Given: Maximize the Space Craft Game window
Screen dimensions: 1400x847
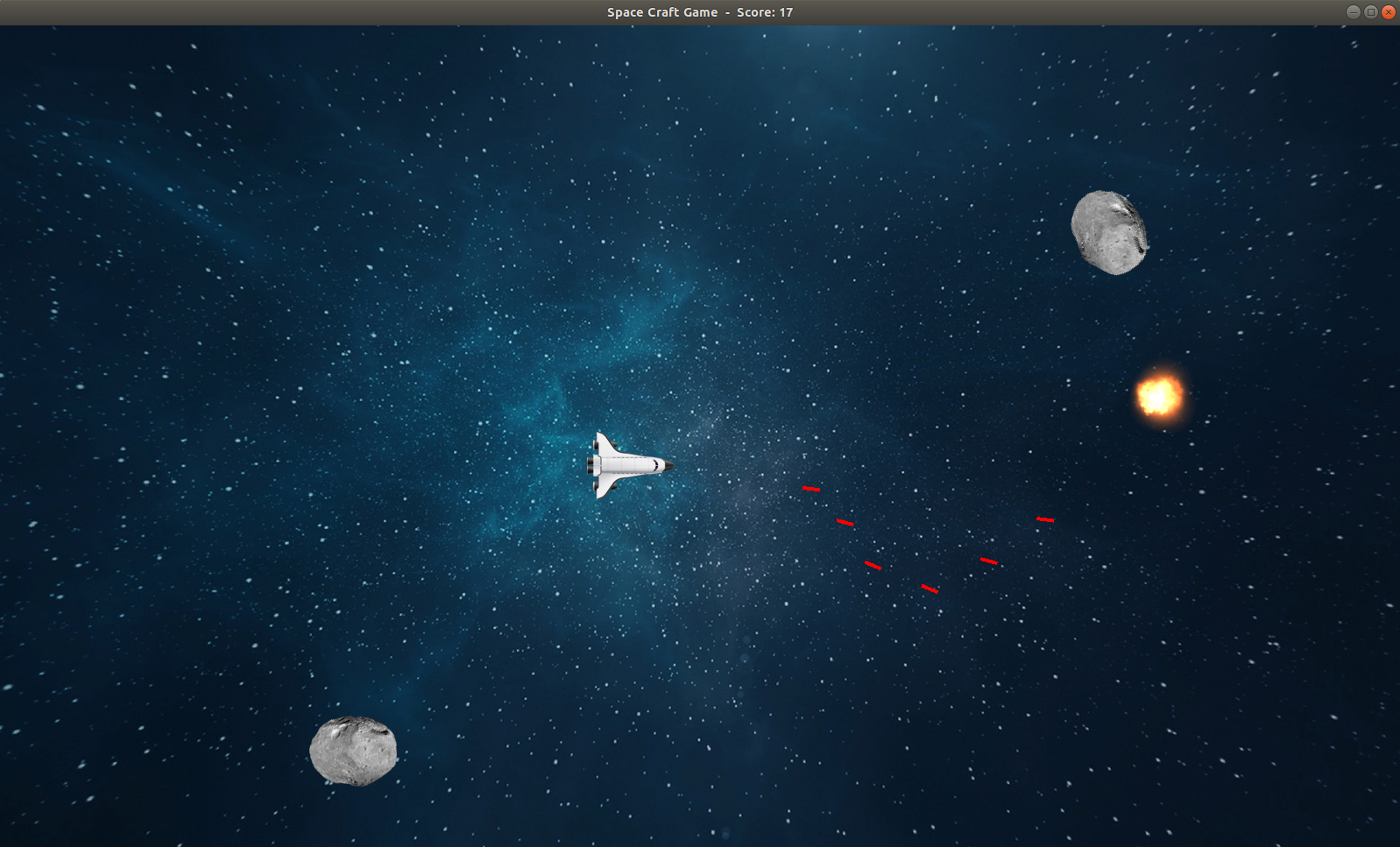Looking at the screenshot, I should point(1371,12).
